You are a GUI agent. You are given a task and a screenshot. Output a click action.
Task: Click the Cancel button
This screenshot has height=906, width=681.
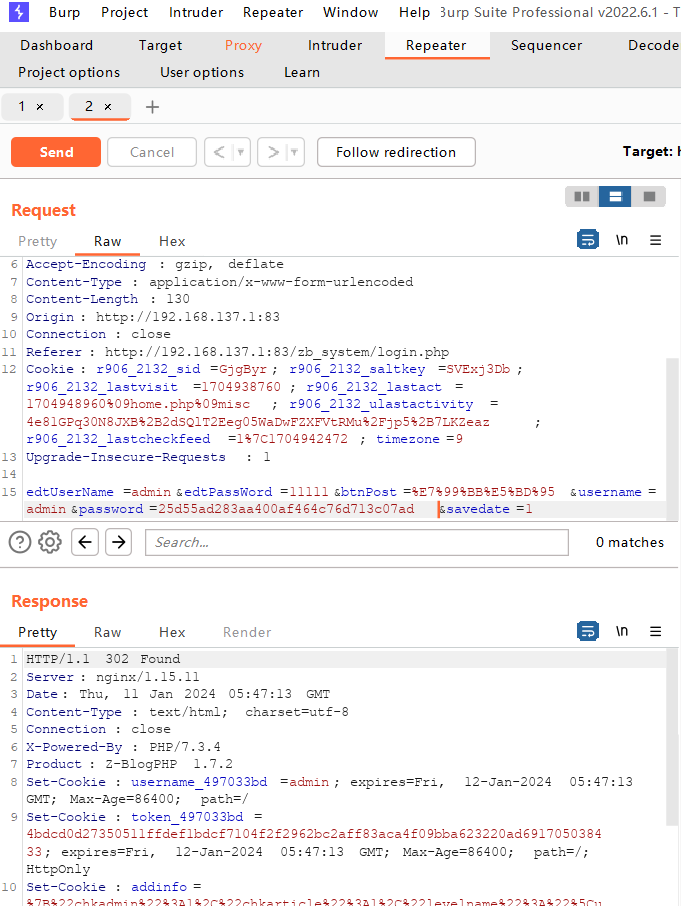pos(151,152)
